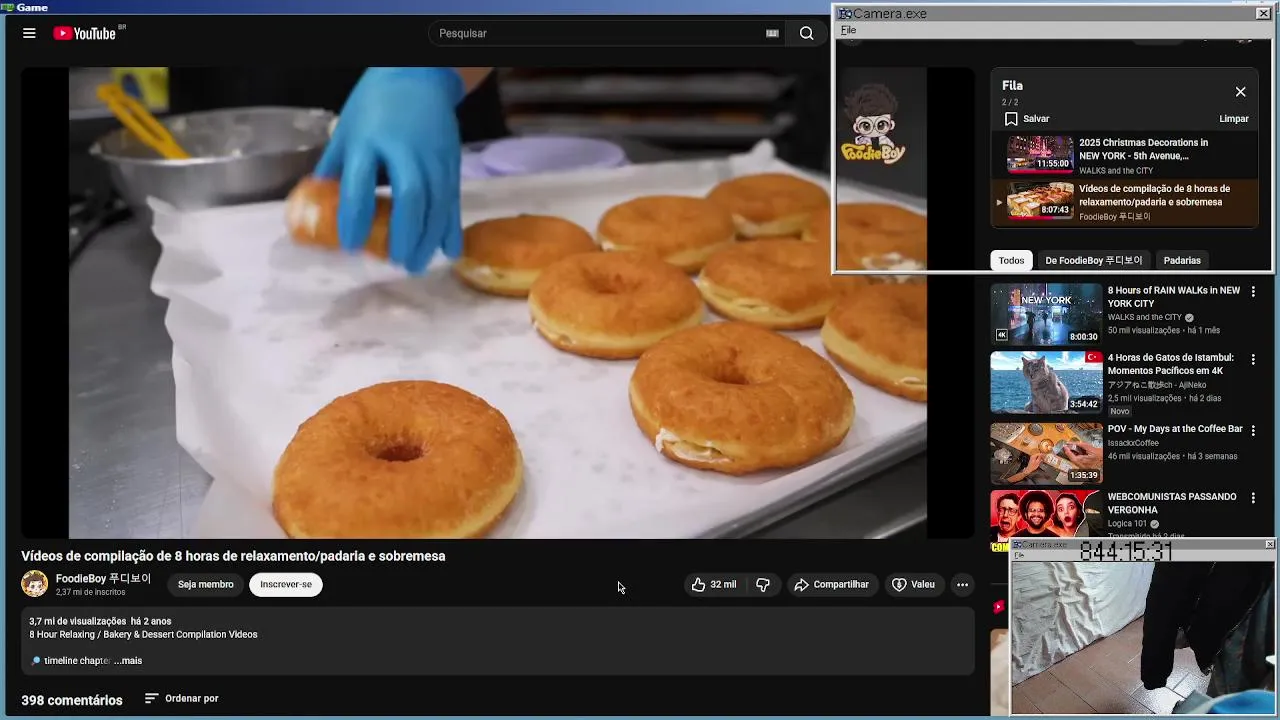Open 4 Horas de Gatos de Istambul title
The height and width of the screenshot is (720, 1280).
pos(1171,364)
